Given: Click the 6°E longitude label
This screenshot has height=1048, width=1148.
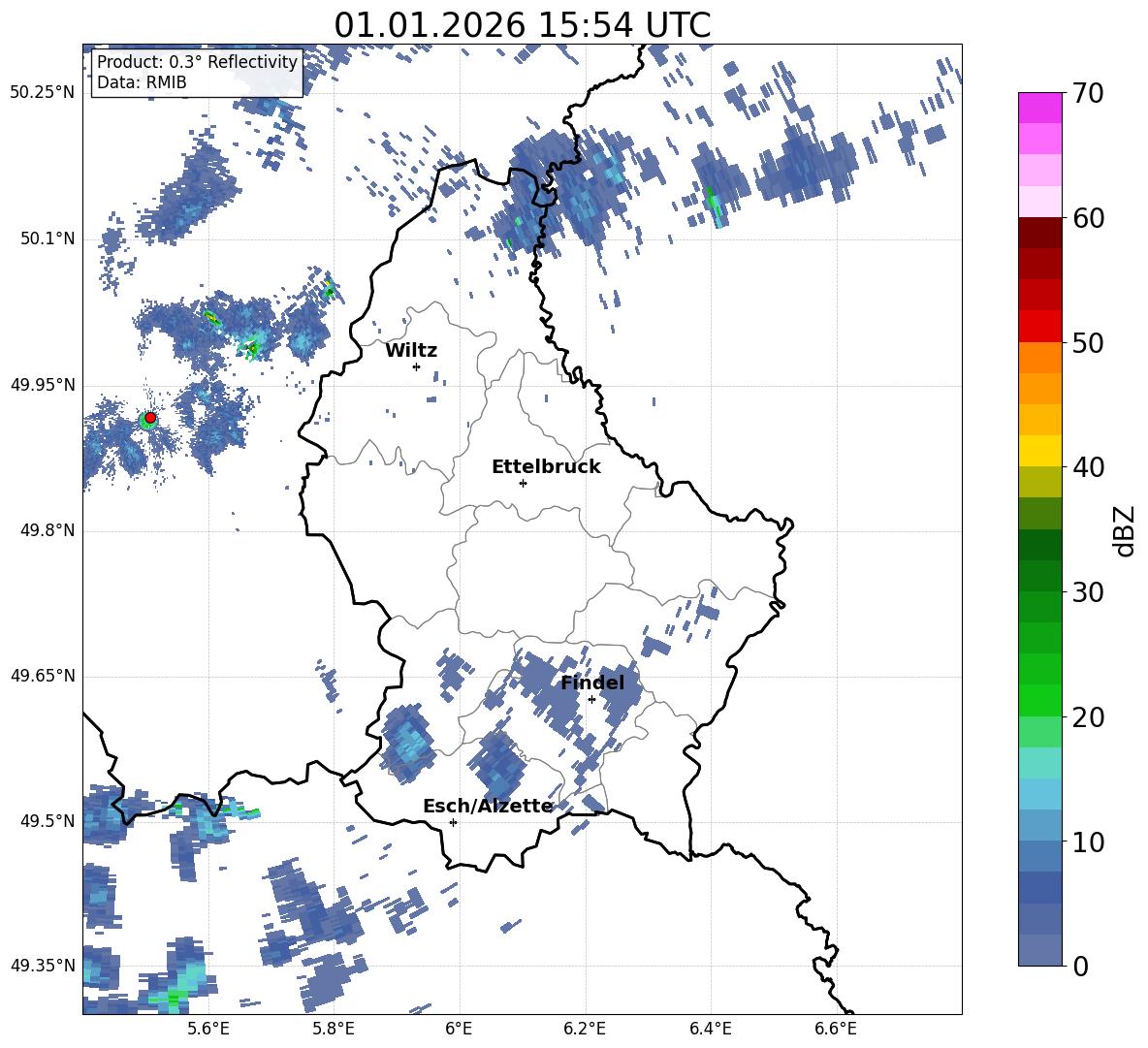Looking at the screenshot, I should pyautogui.click(x=459, y=1029).
